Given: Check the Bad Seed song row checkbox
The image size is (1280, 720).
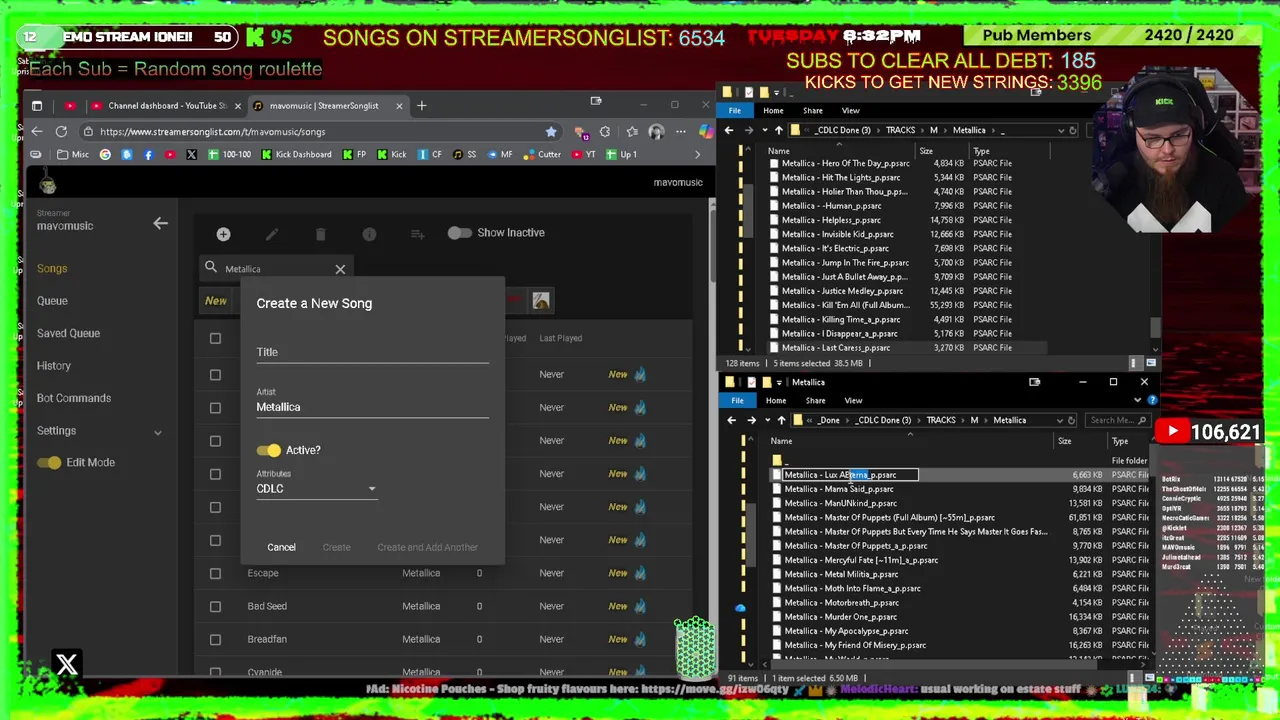Looking at the screenshot, I should (x=215, y=606).
